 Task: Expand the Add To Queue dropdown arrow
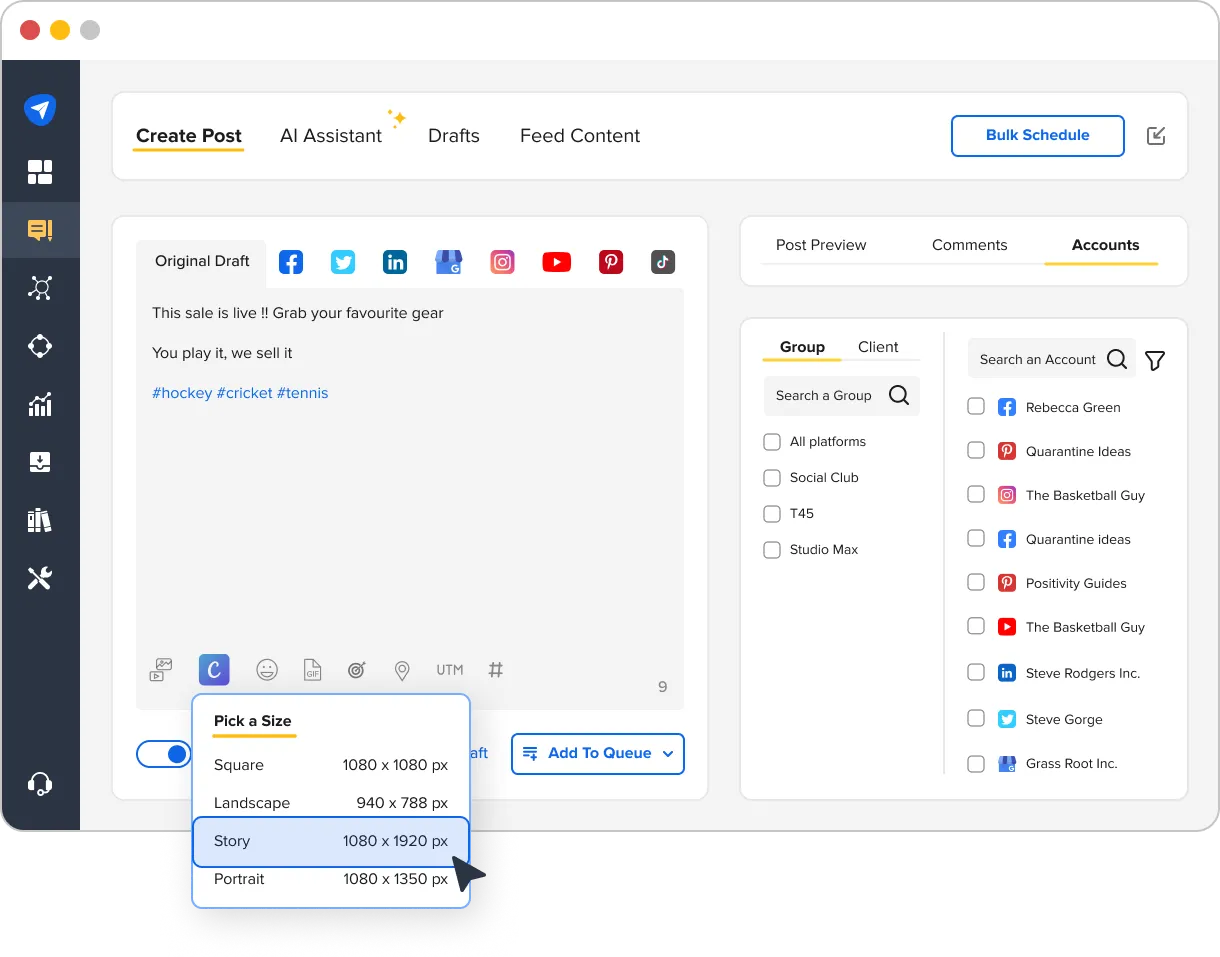pos(669,754)
